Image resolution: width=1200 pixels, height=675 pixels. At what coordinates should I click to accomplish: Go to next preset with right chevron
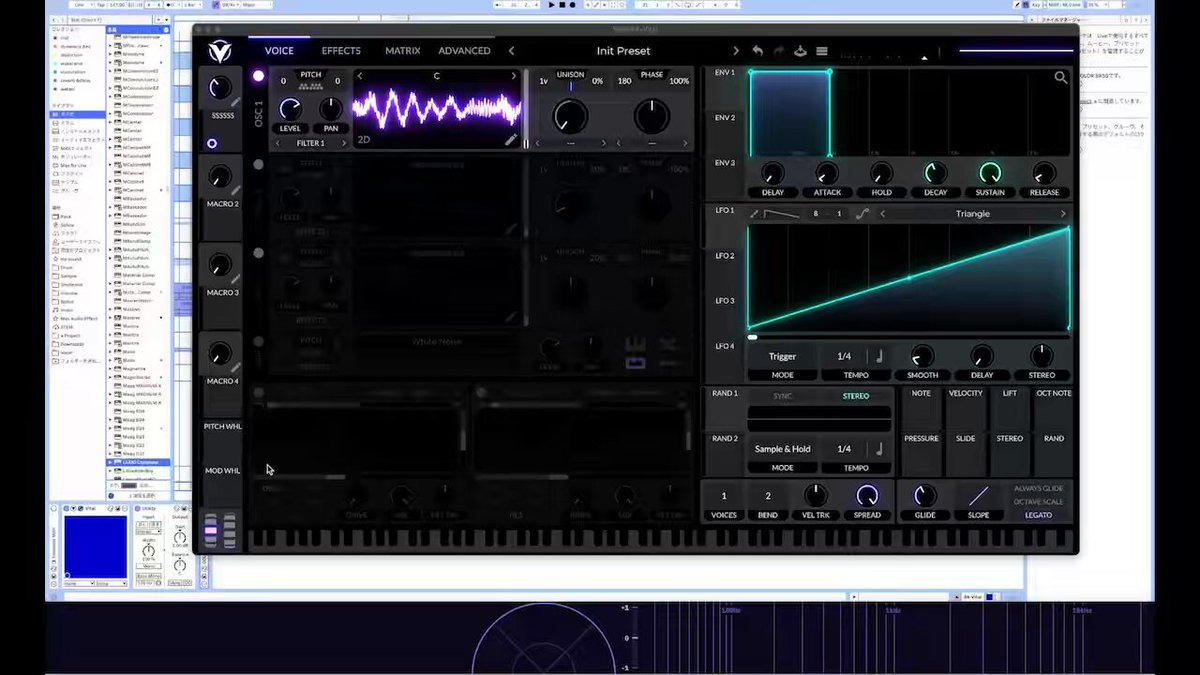[x=736, y=51]
